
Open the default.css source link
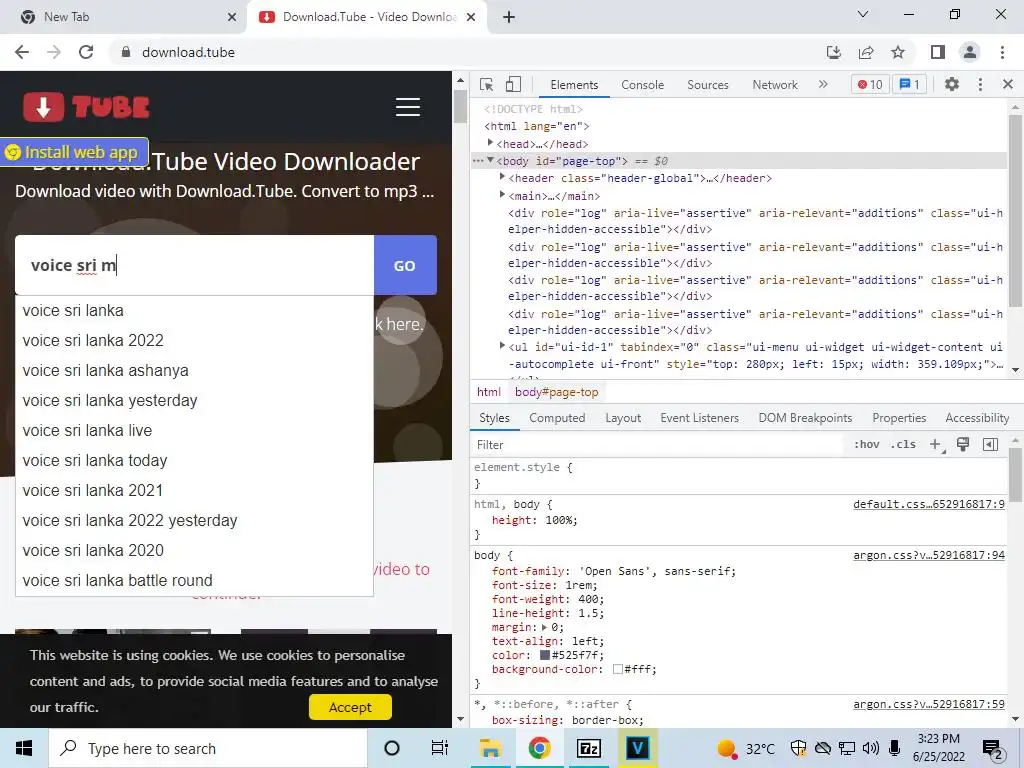click(929, 504)
